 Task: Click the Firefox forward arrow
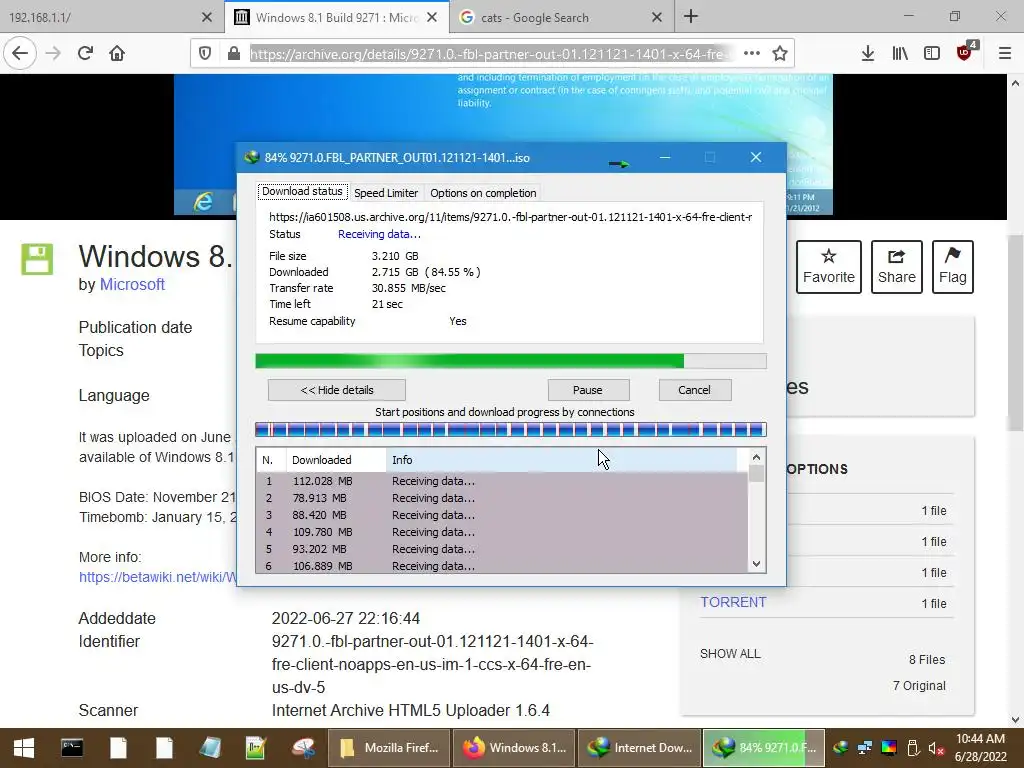click(54, 54)
